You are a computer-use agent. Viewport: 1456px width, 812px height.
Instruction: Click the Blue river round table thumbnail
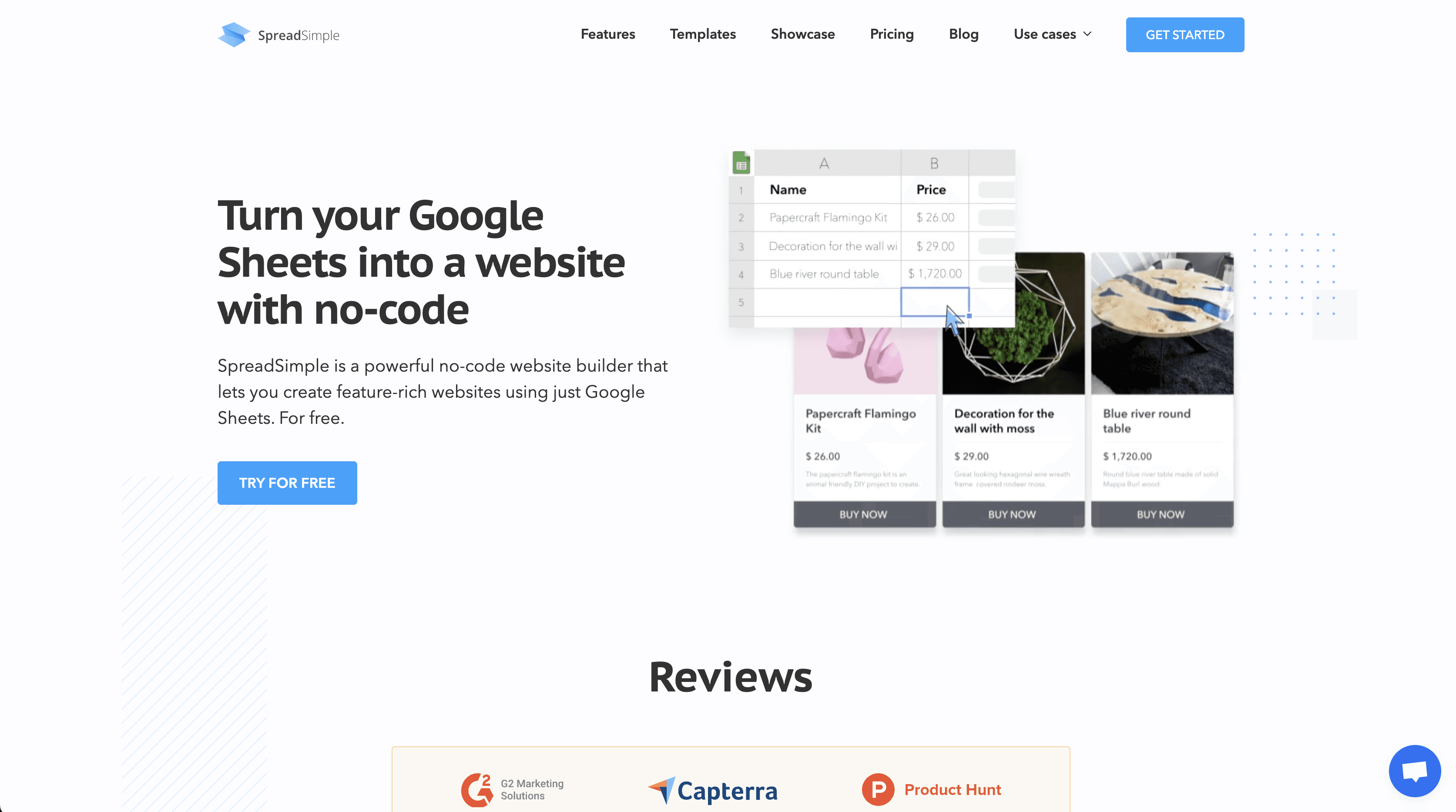coord(1160,325)
